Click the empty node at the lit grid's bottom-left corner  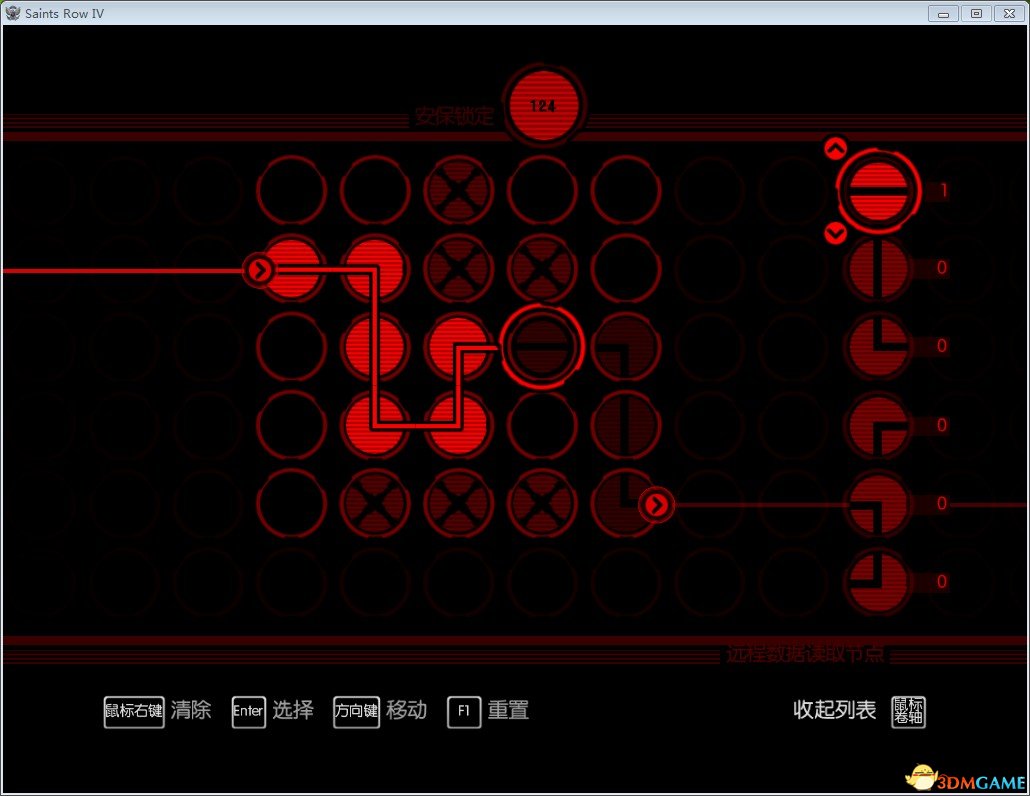[x=292, y=504]
